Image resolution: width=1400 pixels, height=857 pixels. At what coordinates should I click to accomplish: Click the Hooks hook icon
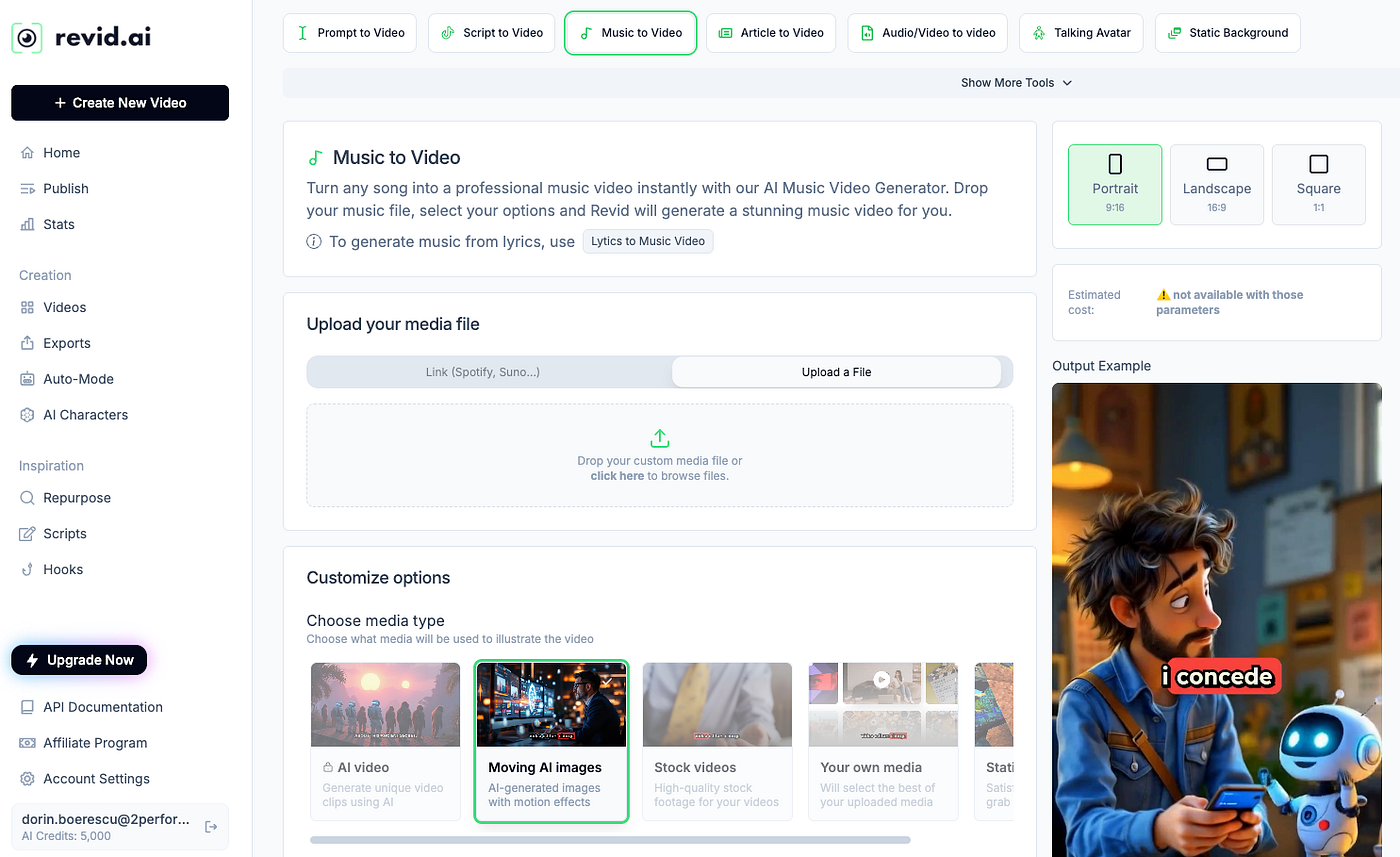click(x=27, y=570)
